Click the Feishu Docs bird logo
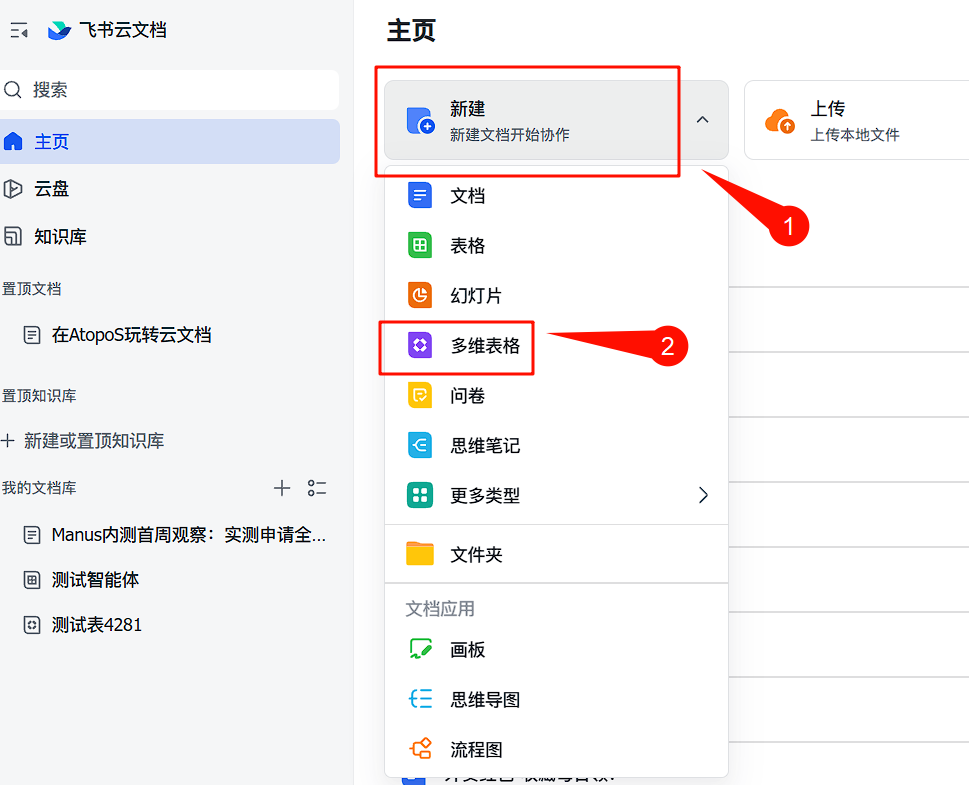969x785 pixels. click(59, 30)
